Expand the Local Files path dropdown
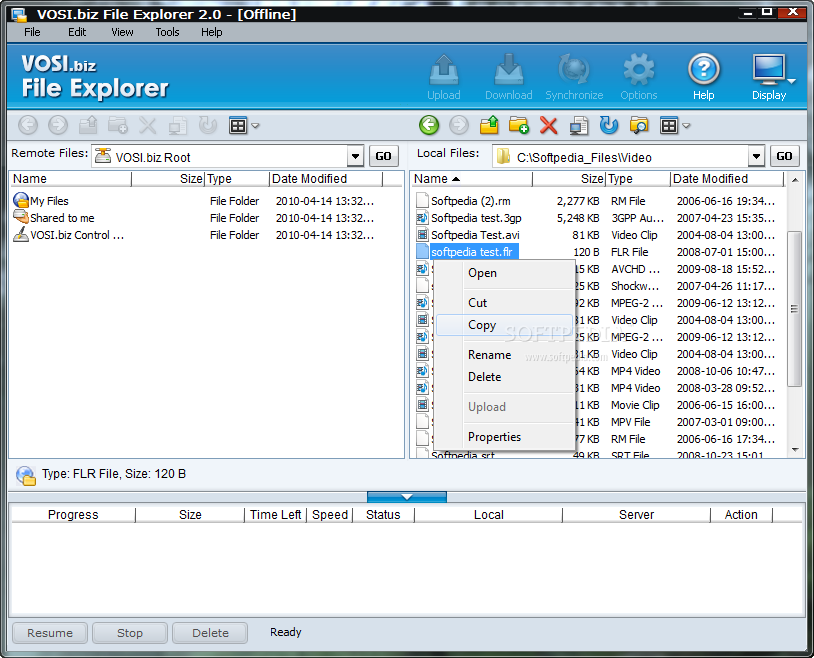The width and height of the screenshot is (814, 658). pyautogui.click(x=756, y=156)
